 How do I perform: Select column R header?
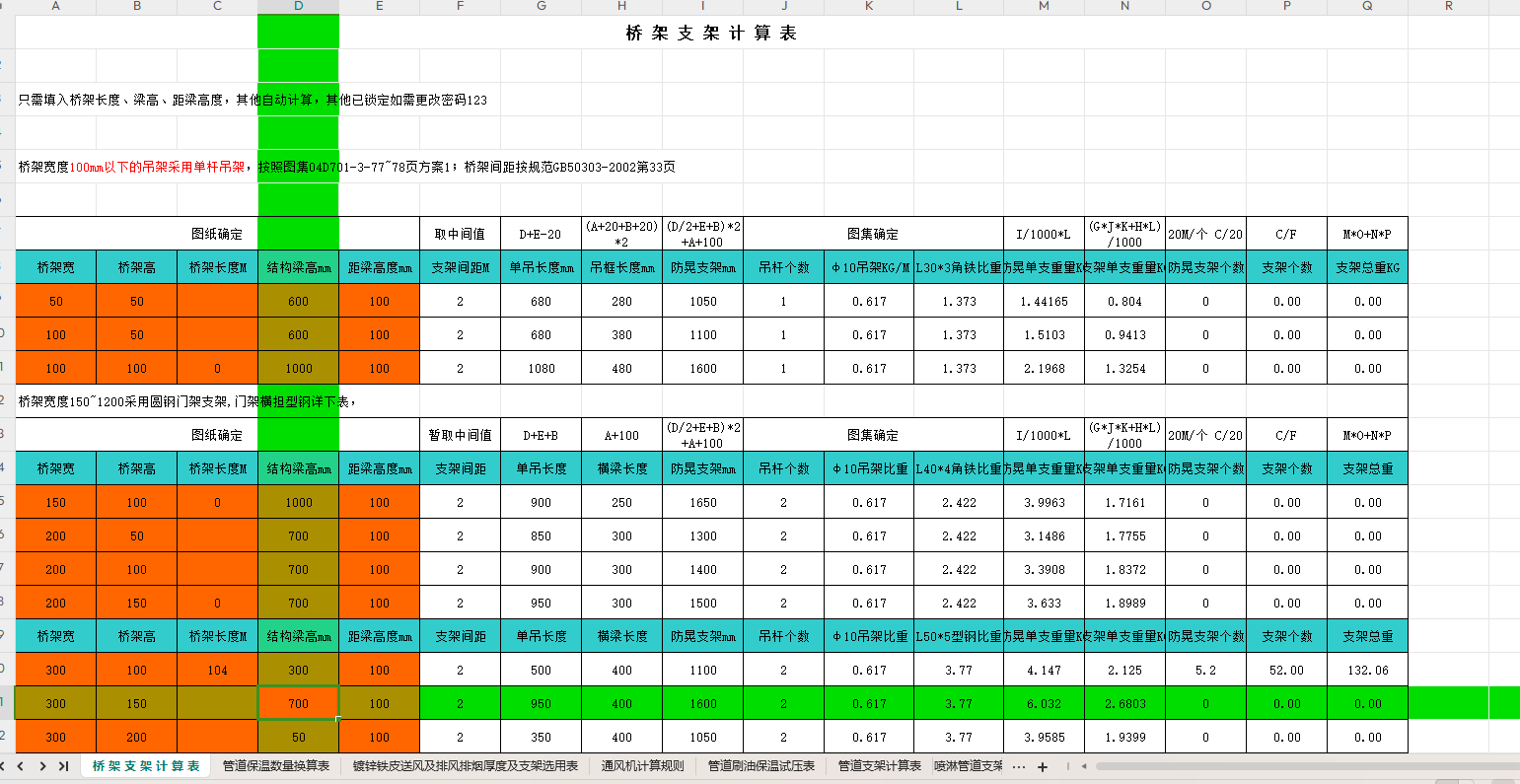point(1448,7)
